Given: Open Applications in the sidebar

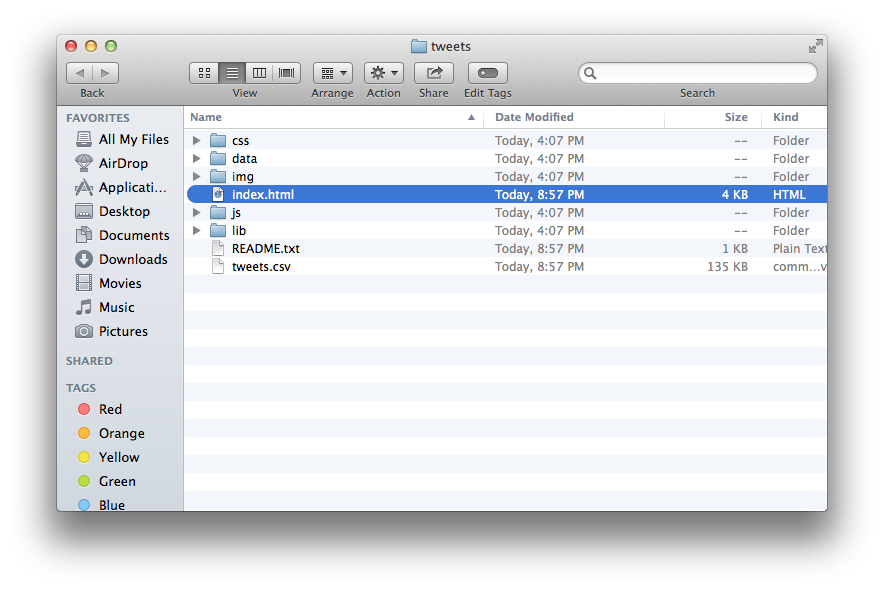Looking at the screenshot, I should click(121, 187).
